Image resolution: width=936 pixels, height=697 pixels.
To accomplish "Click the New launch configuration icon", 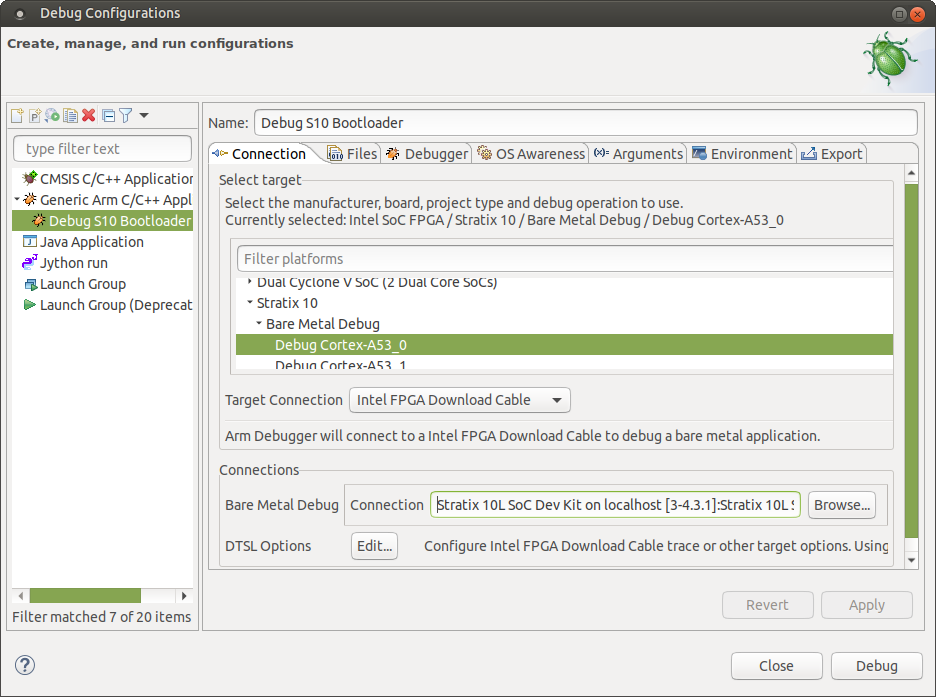I will click(17, 116).
